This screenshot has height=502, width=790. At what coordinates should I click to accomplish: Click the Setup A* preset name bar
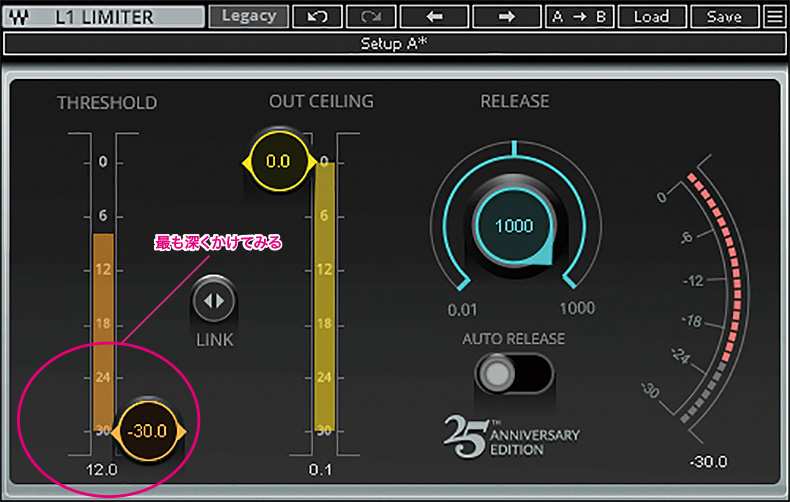point(394,44)
